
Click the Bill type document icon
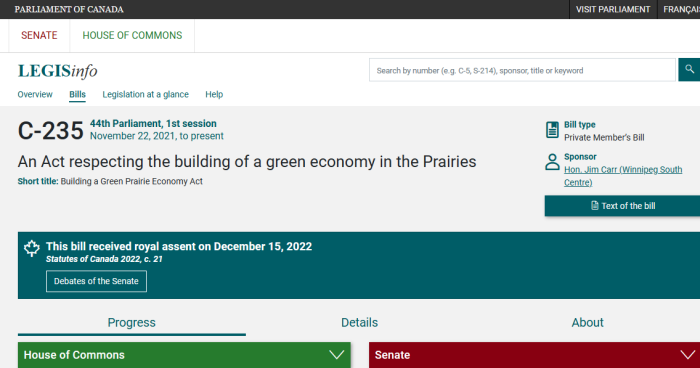point(552,130)
